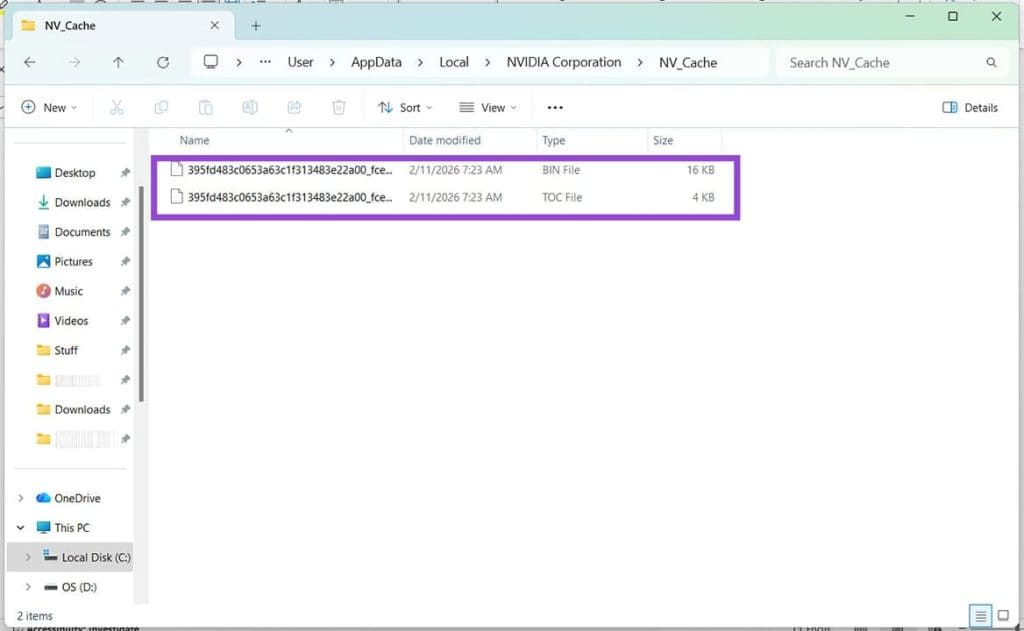Image resolution: width=1024 pixels, height=631 pixels.
Task: Select the TOC File row
Action: [444, 197]
